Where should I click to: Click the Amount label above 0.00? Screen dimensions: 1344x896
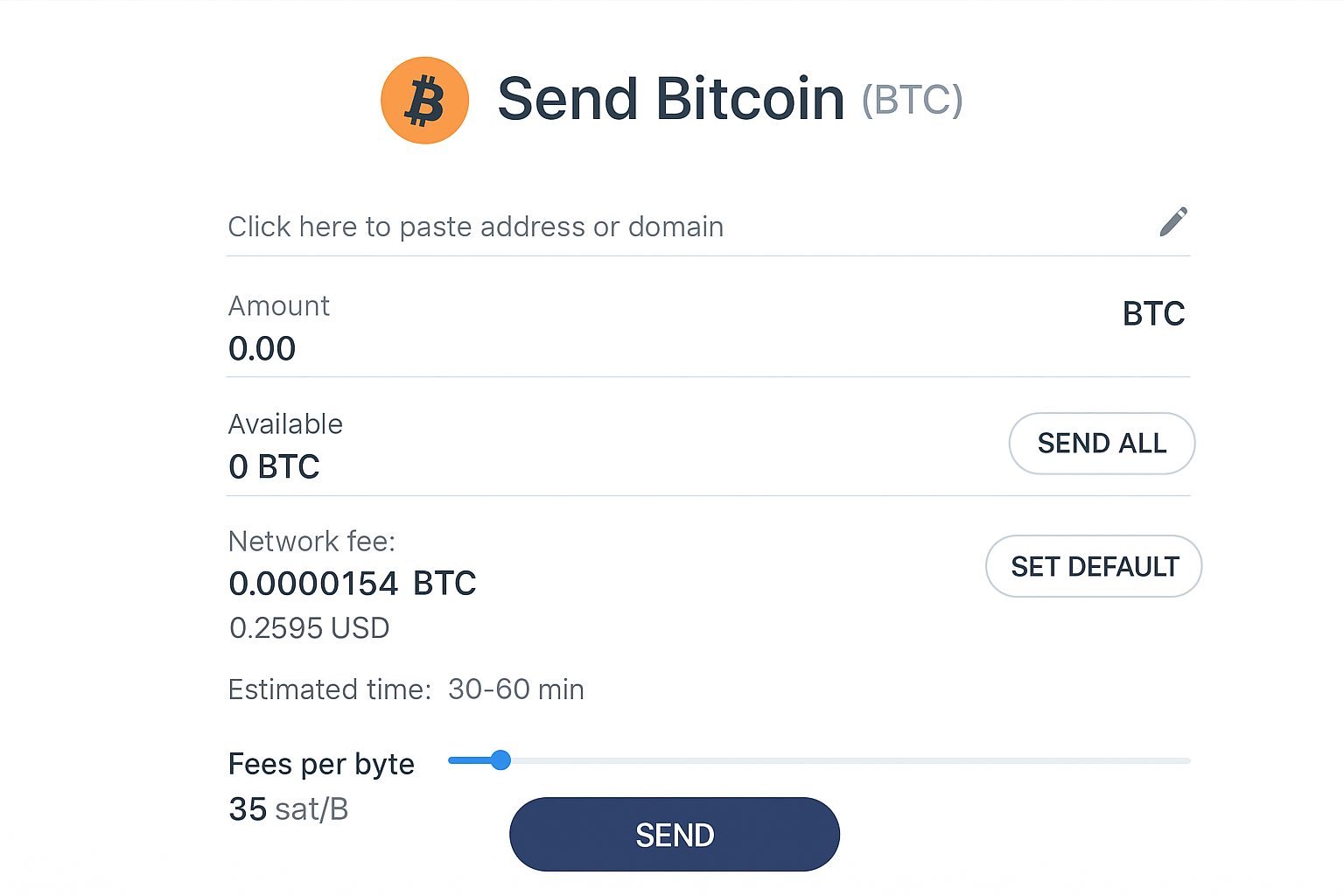click(x=278, y=305)
